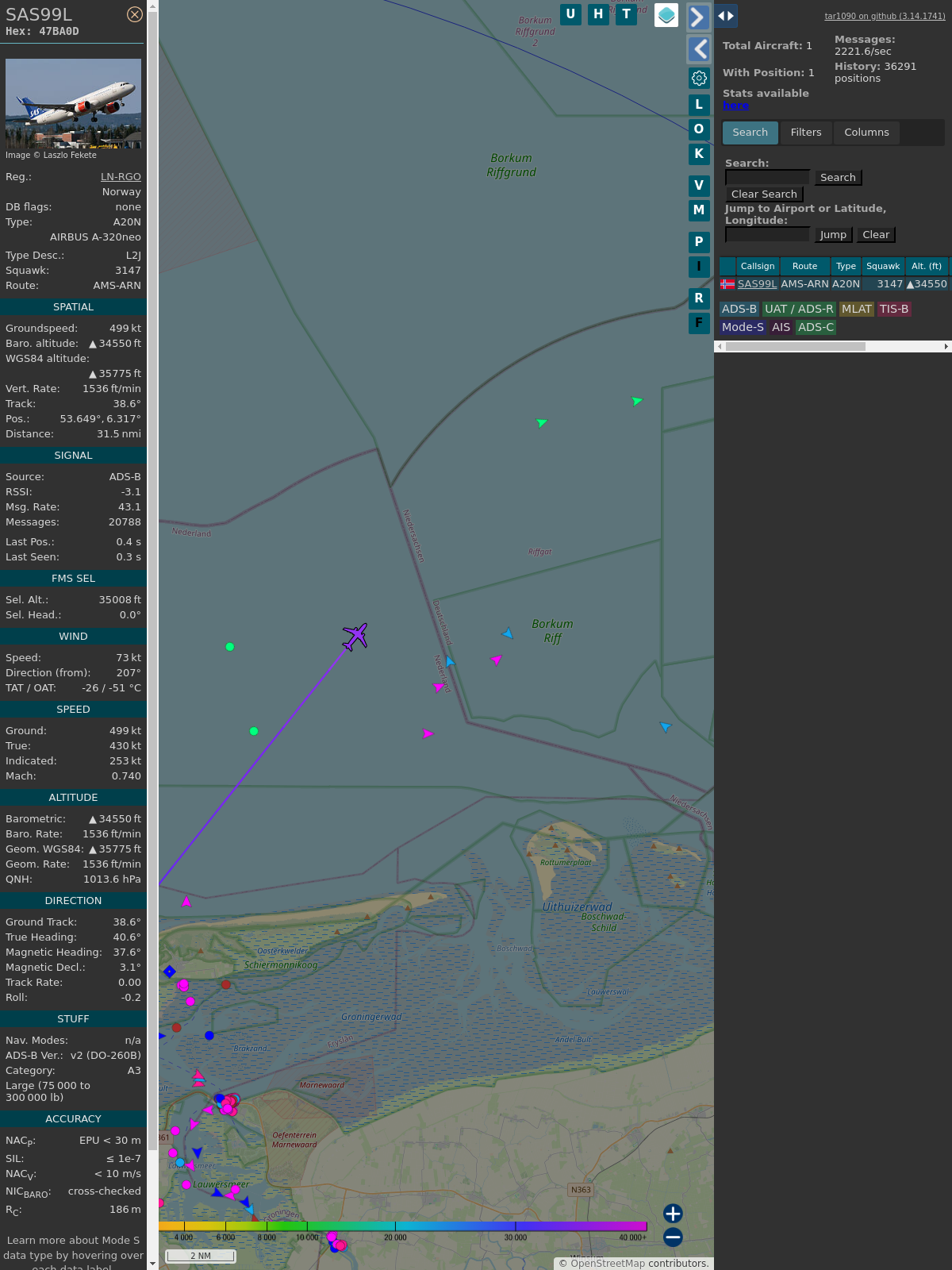Click the QNH value 1013.6 hPa
952x1270 pixels.
click(x=112, y=879)
